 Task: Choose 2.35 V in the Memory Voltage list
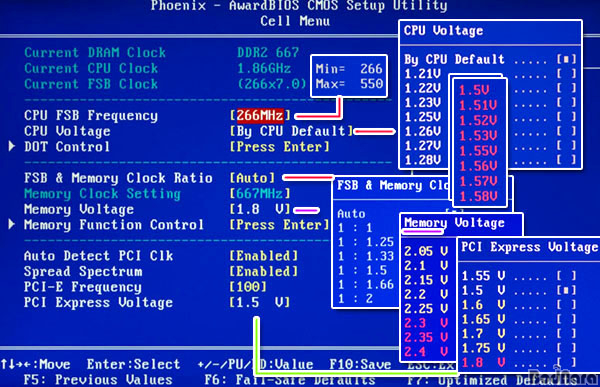426,337
